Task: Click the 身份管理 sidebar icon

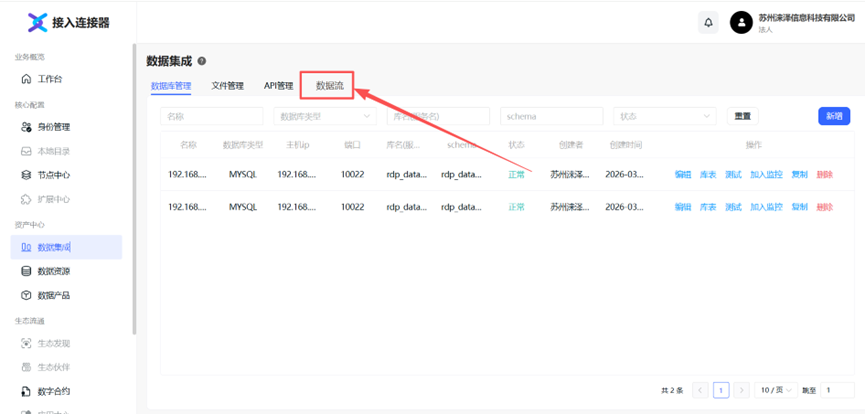Action: point(27,127)
